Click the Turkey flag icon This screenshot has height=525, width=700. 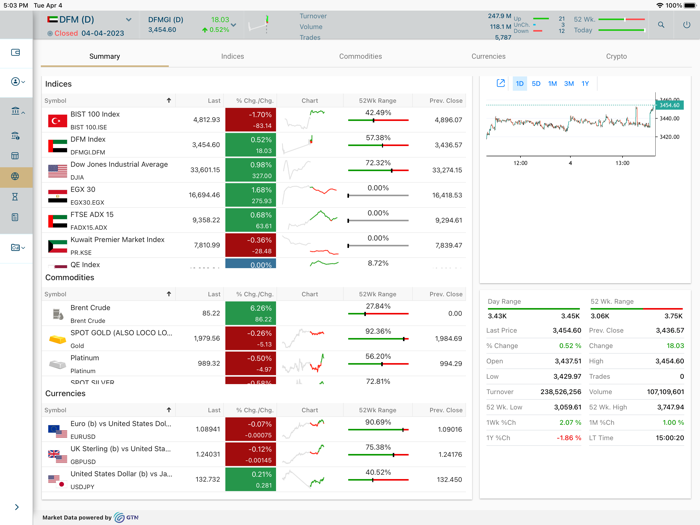tap(58, 121)
